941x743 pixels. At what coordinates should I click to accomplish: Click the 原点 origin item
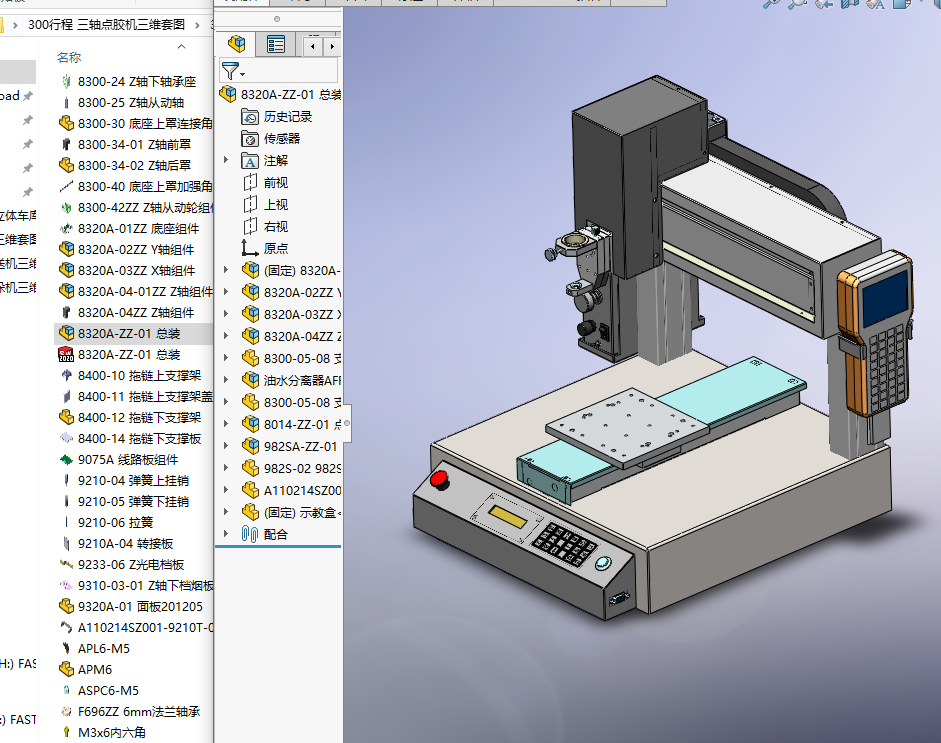tap(275, 249)
